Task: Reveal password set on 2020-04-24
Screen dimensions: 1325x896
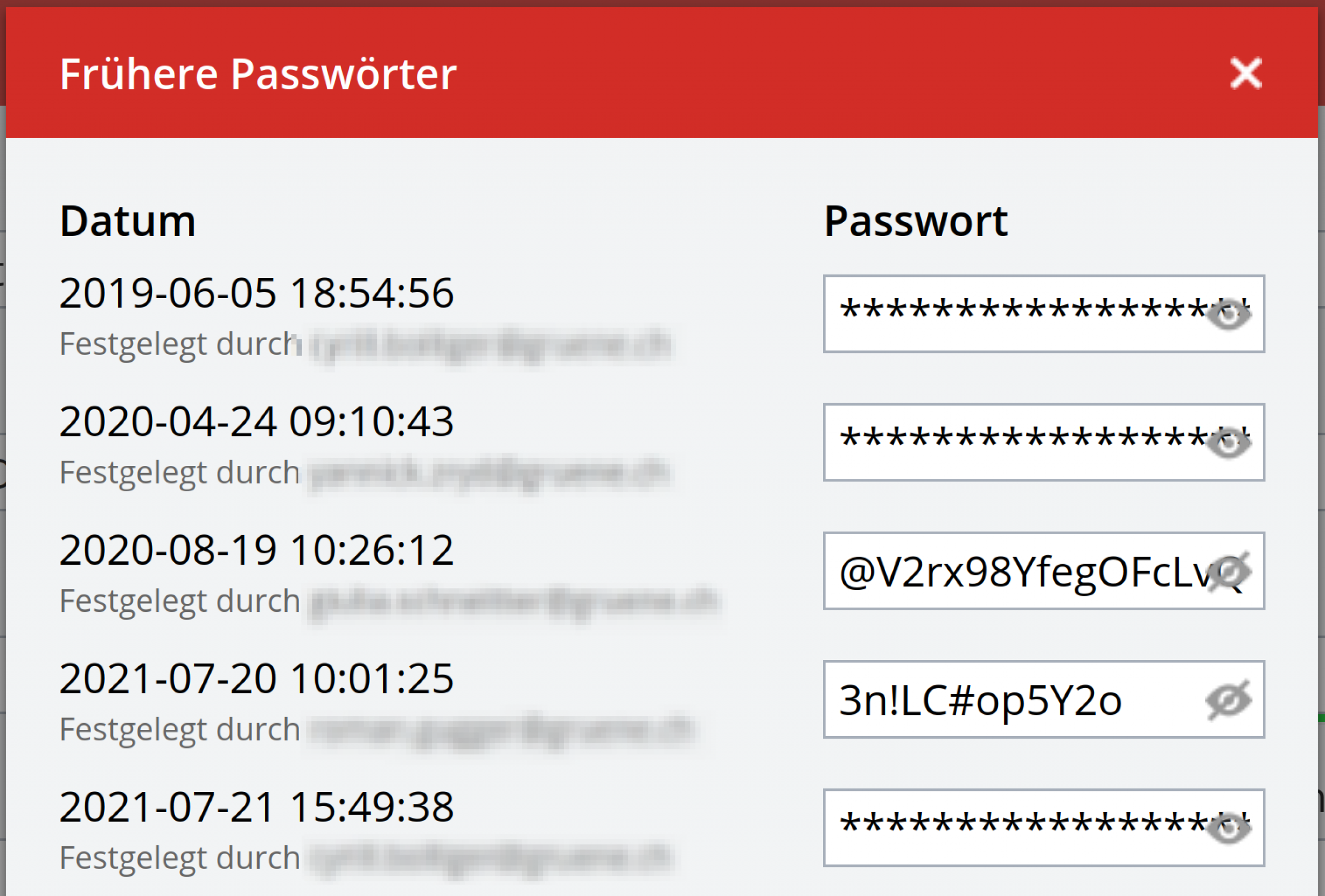Action: click(x=1228, y=443)
